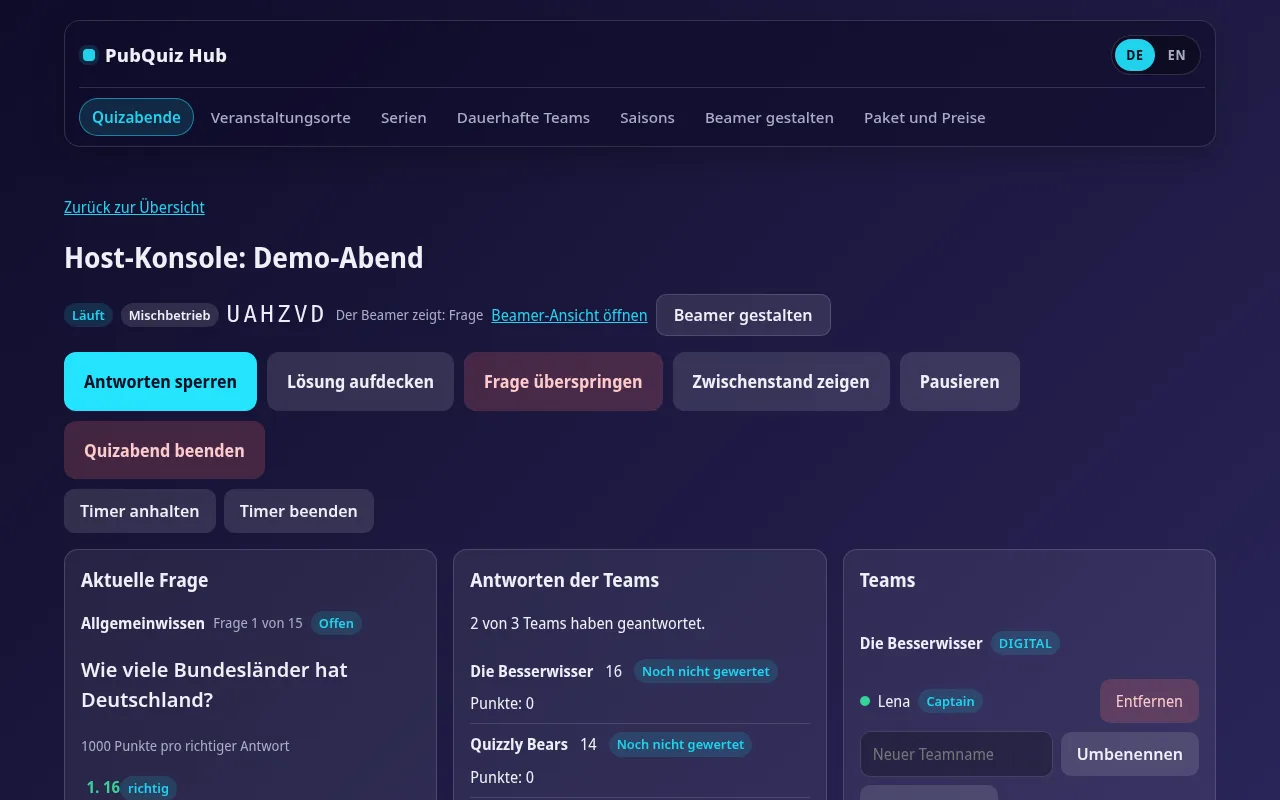The height and width of the screenshot is (800, 1280).
Task: Follow the Zurück zur Übersicht link
Action: coord(134,207)
